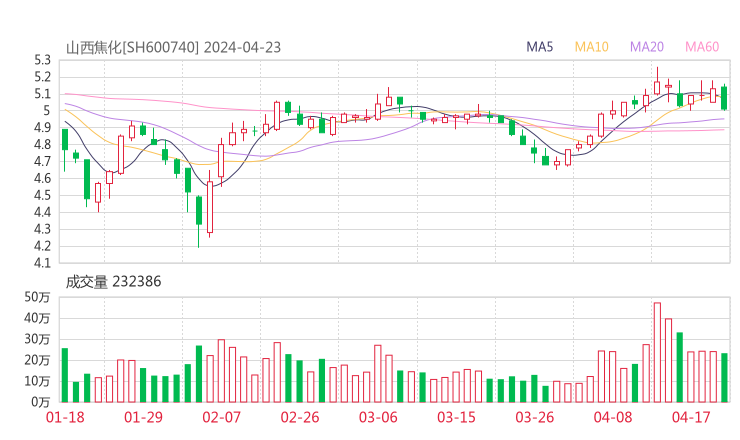Click the 30万 volume axis label
The width and height of the screenshot is (740, 440).
(x=37, y=339)
